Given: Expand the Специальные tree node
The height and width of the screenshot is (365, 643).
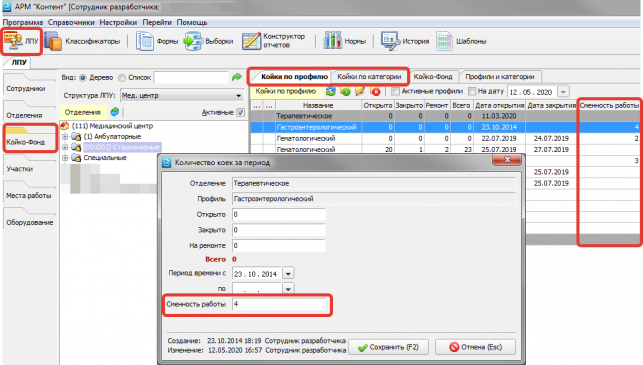Looking at the screenshot, I should click(x=65, y=157).
